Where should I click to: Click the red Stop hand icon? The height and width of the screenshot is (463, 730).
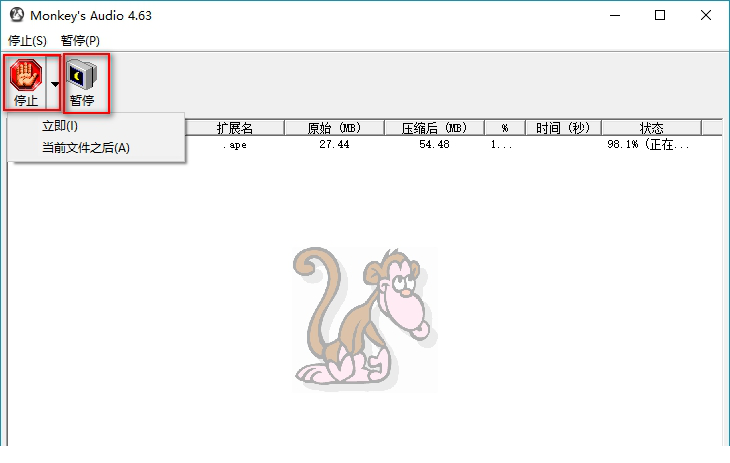[26, 75]
